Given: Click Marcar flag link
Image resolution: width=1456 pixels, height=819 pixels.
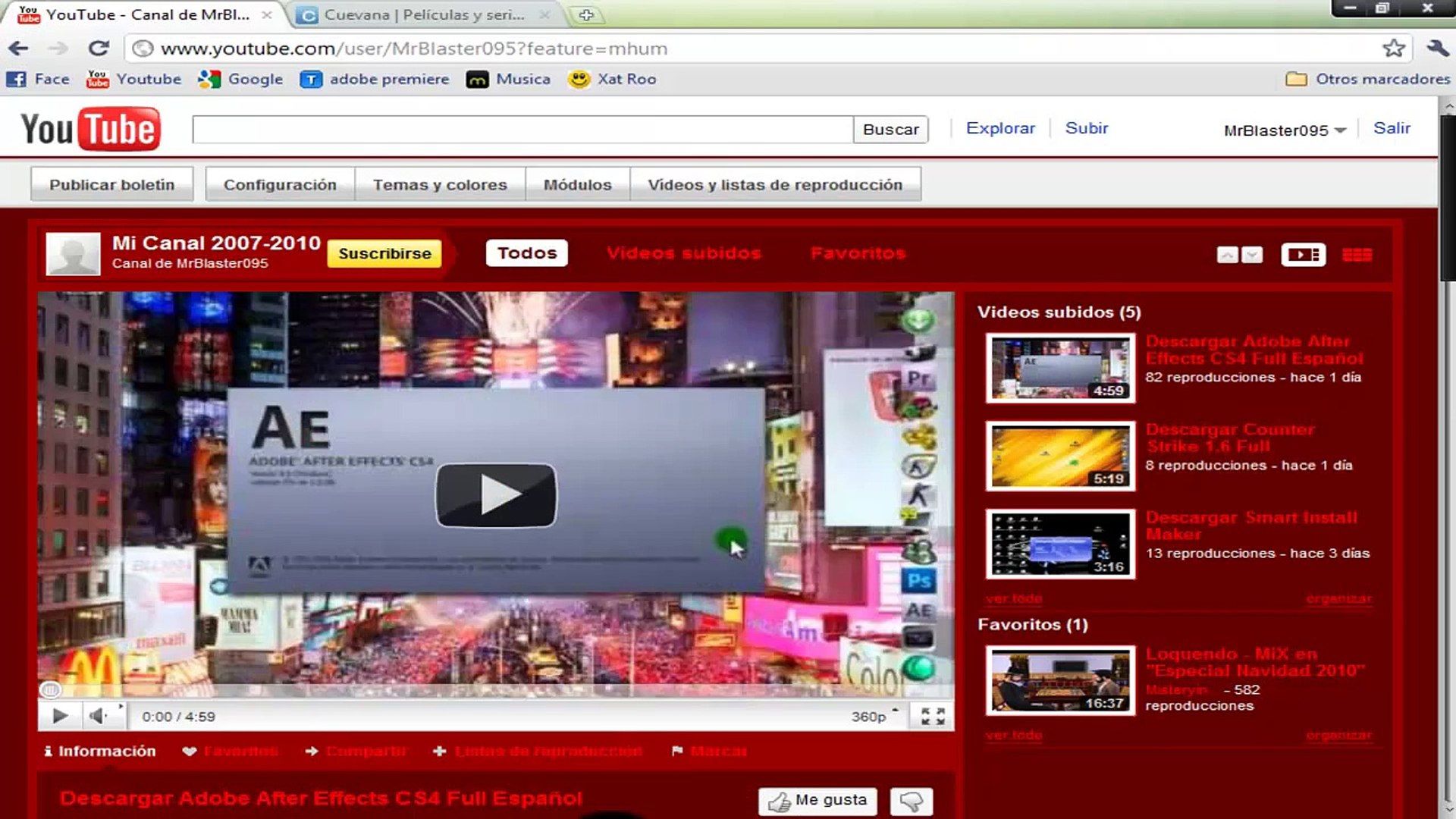Looking at the screenshot, I should coord(710,751).
